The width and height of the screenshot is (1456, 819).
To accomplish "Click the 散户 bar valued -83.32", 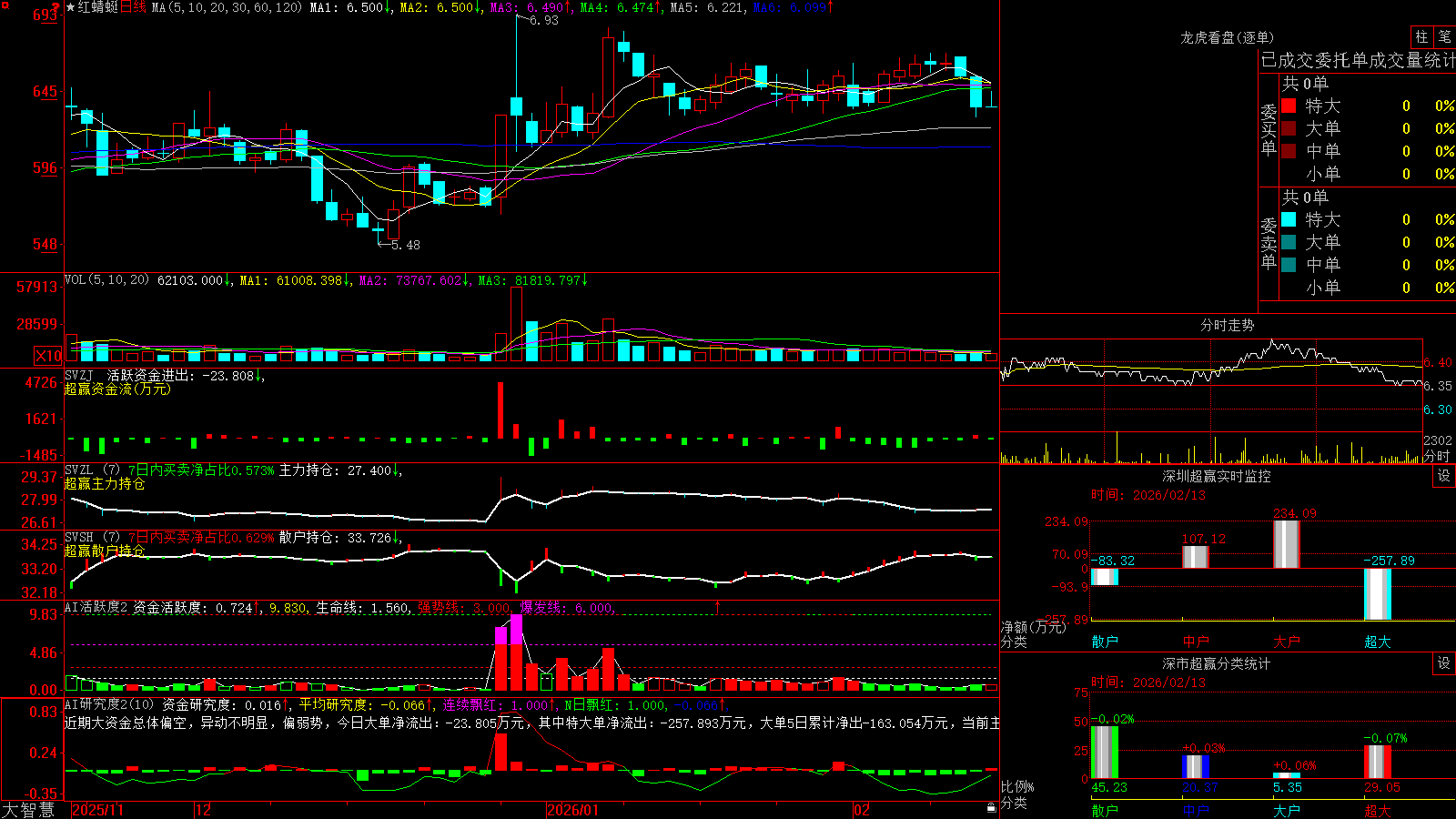I will pos(1105,577).
